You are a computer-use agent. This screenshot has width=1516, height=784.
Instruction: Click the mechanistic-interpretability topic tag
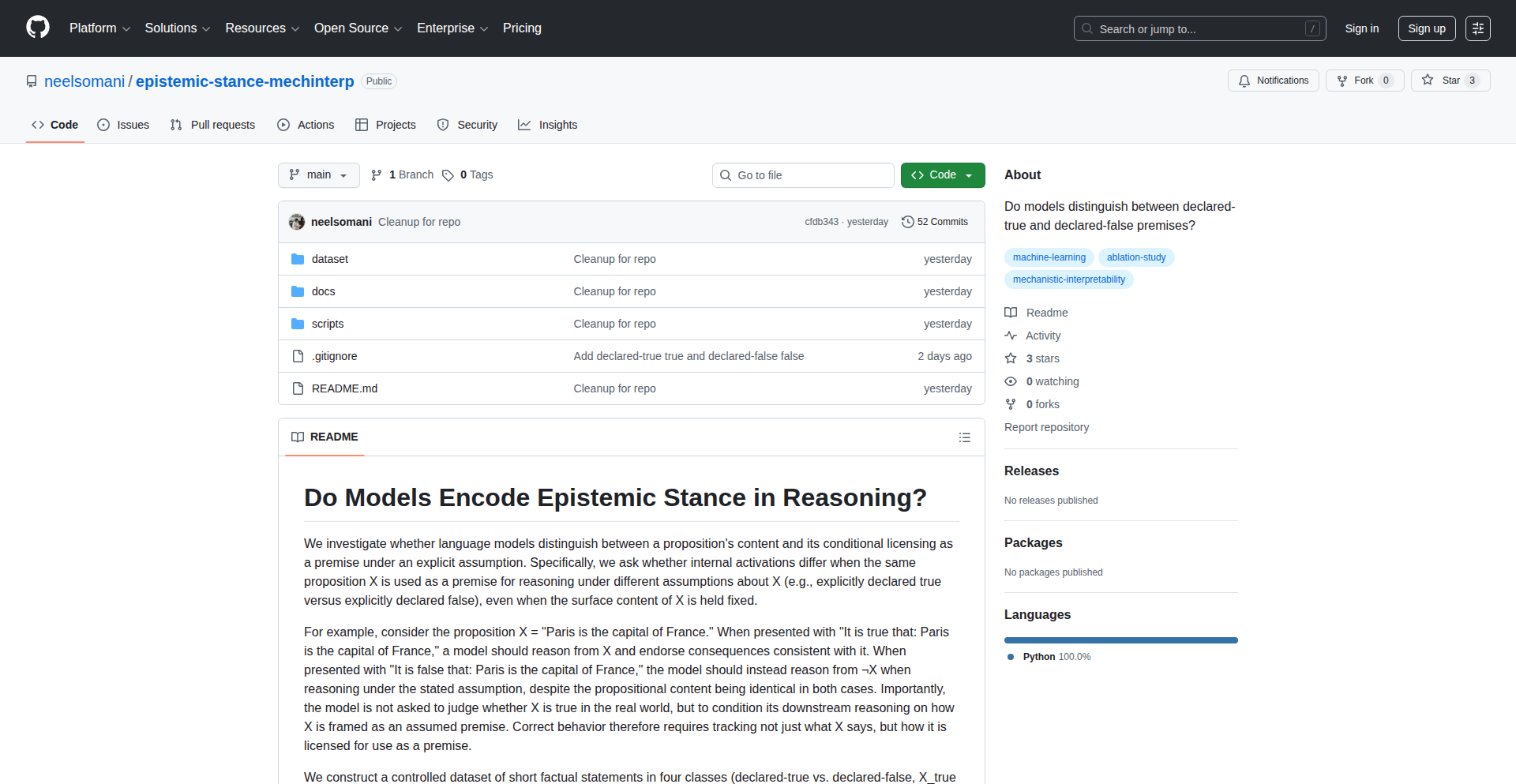tap(1069, 279)
